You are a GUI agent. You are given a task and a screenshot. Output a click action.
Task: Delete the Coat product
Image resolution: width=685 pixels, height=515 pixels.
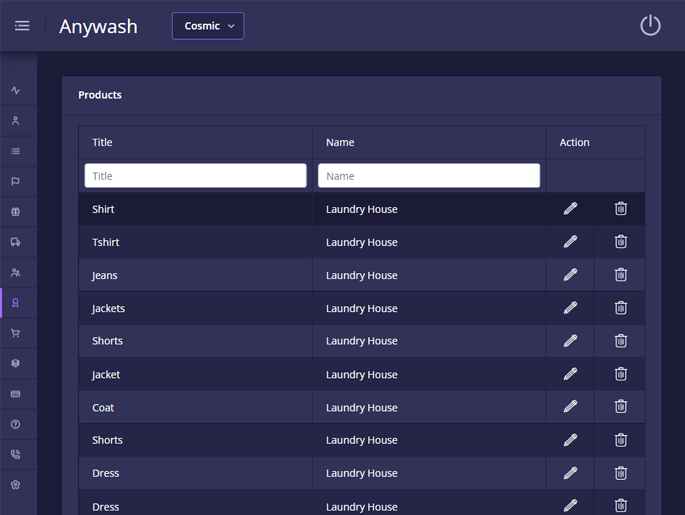[620, 407]
